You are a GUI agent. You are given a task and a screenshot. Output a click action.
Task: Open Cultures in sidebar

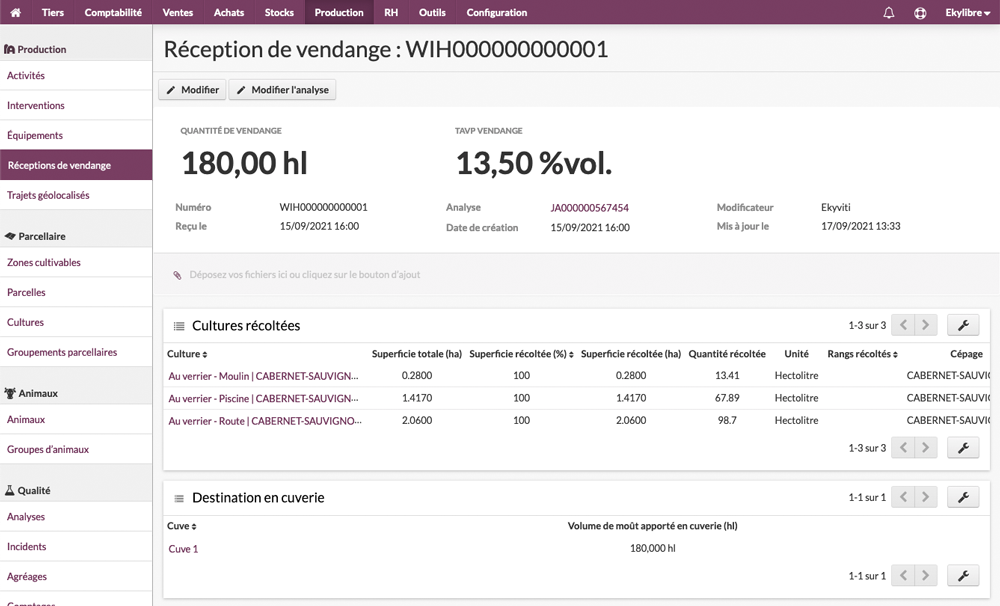click(76, 322)
